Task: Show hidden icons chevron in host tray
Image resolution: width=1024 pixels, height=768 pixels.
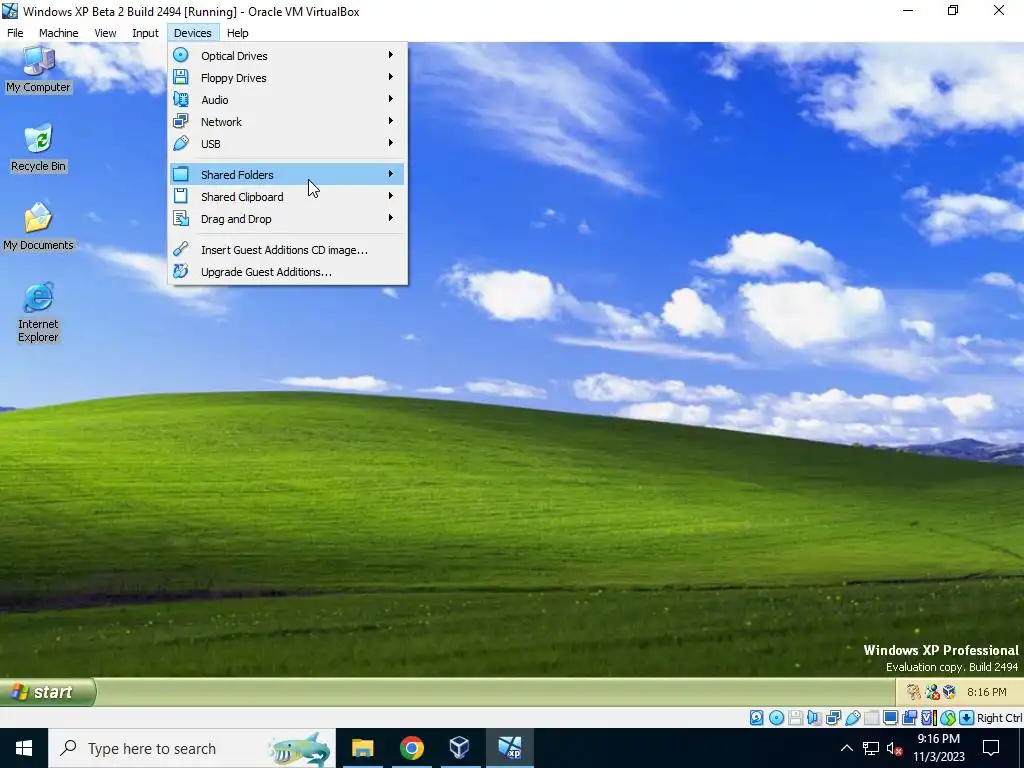Action: click(846, 748)
